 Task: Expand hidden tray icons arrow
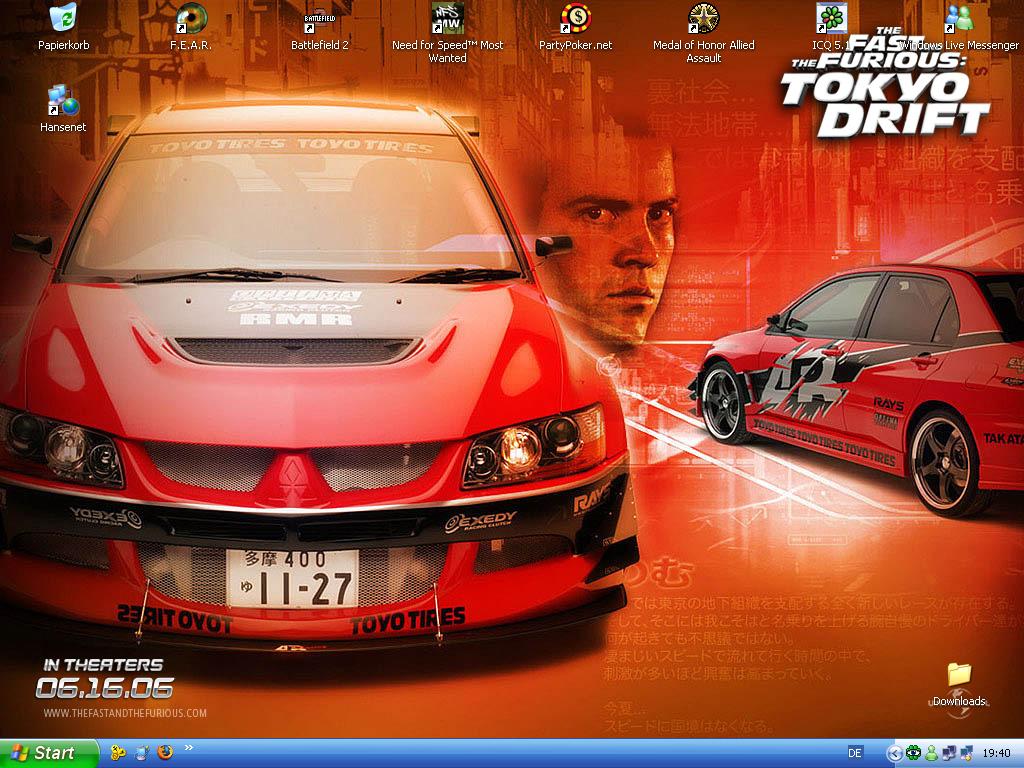[895, 754]
